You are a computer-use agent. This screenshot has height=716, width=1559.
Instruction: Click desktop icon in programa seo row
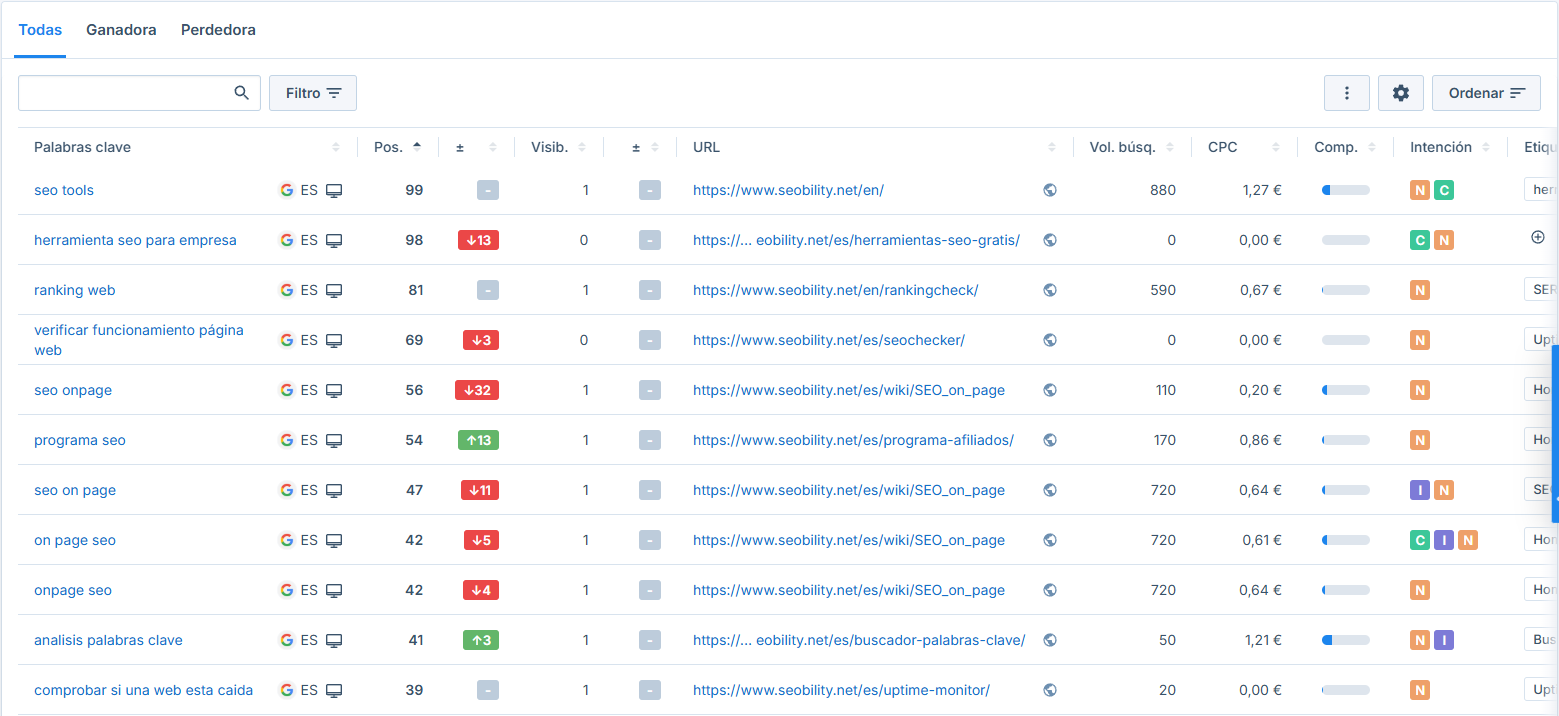click(x=334, y=440)
